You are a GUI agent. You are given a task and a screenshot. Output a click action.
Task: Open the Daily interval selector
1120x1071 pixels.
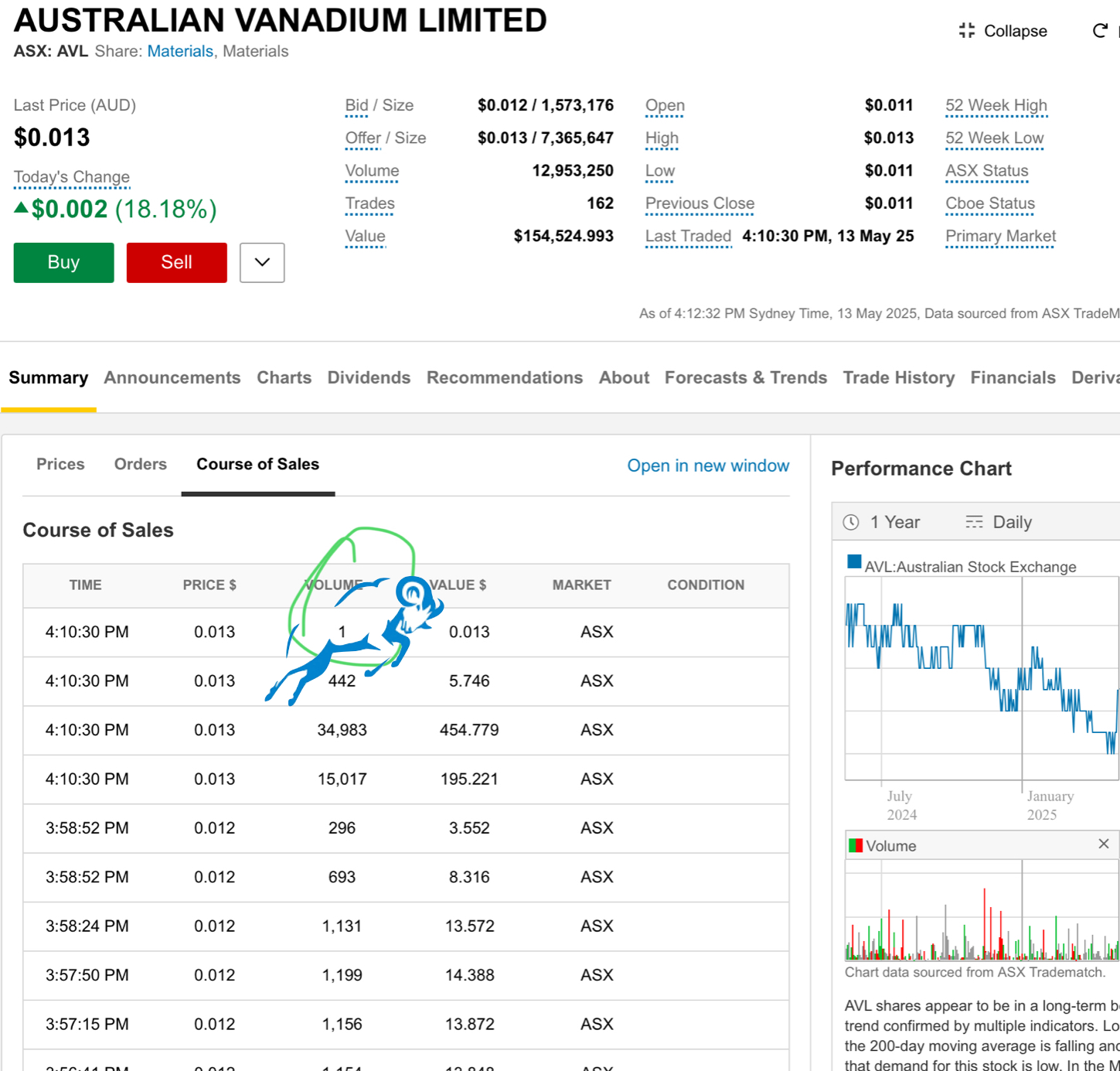(x=999, y=522)
